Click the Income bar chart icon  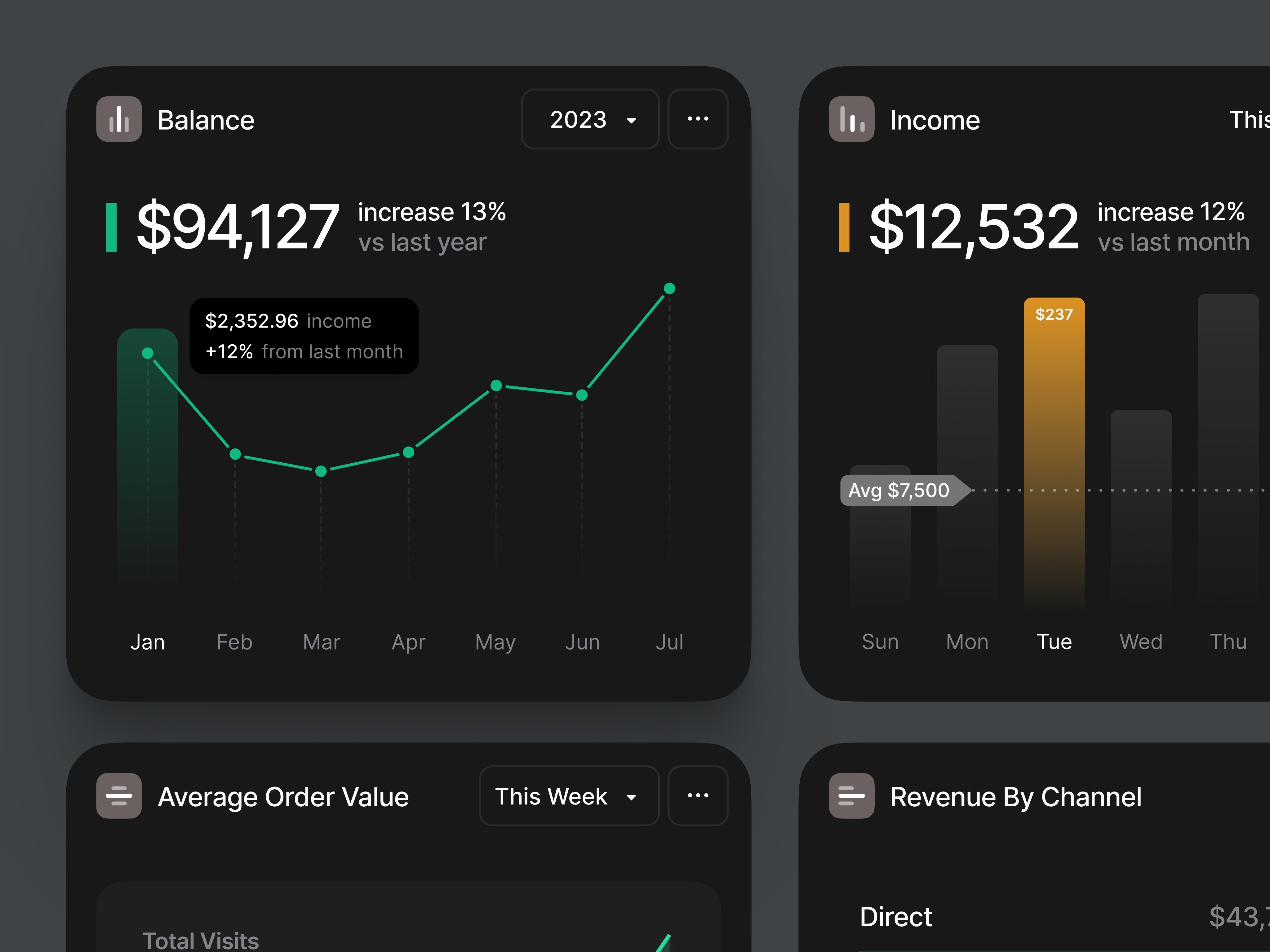click(x=851, y=119)
